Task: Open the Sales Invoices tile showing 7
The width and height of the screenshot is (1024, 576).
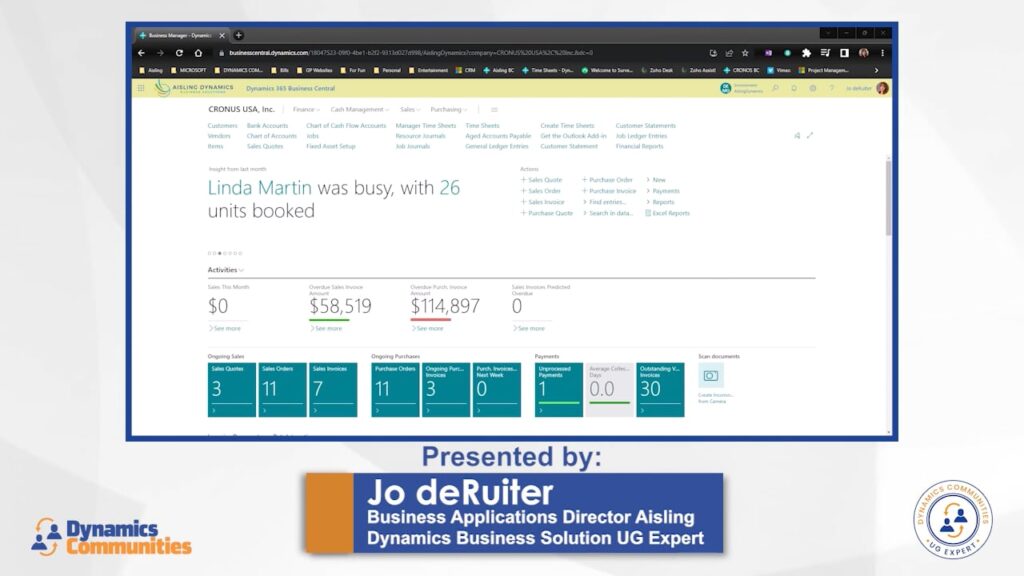Action: point(333,390)
